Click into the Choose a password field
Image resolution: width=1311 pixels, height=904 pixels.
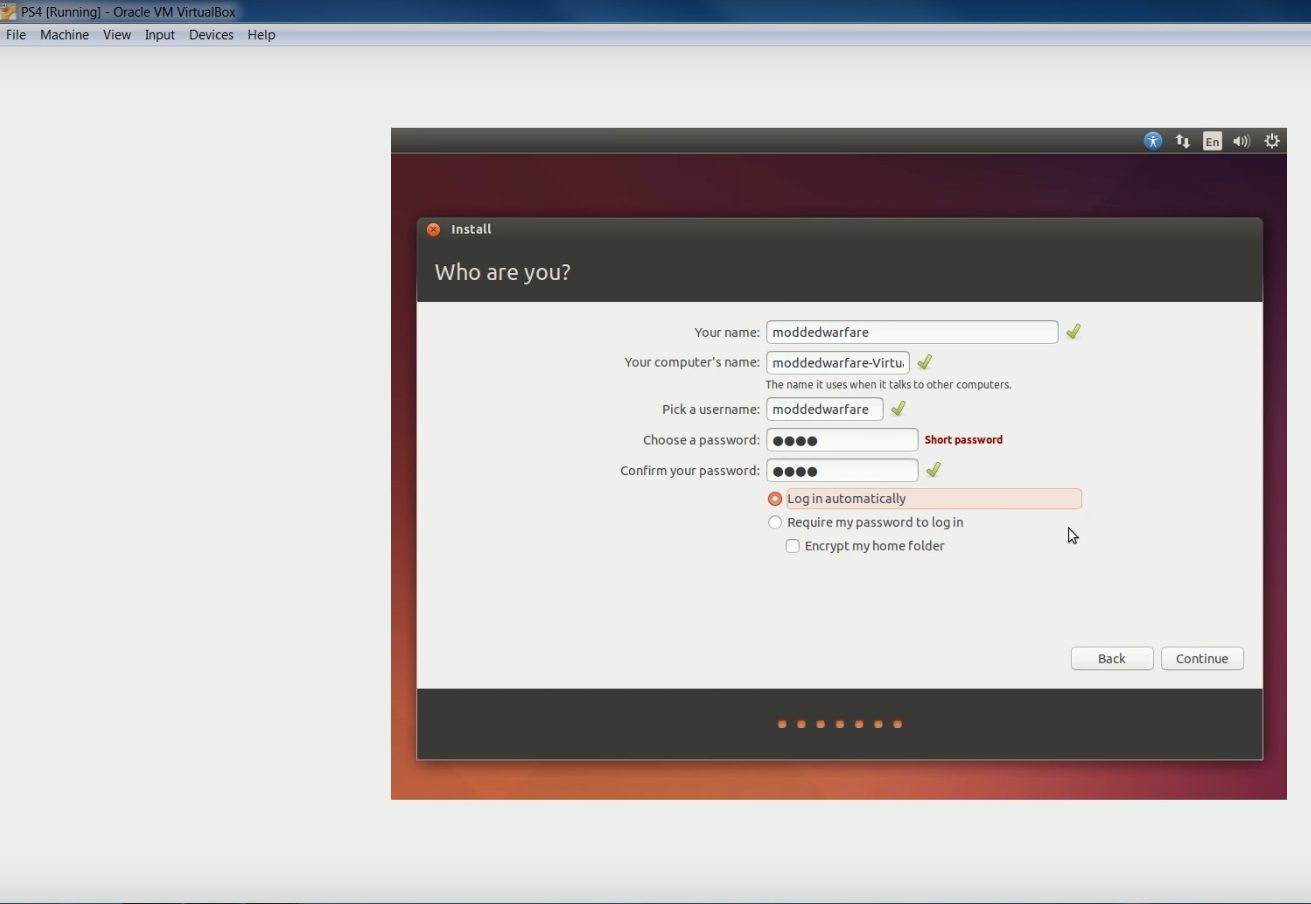pyautogui.click(x=842, y=440)
